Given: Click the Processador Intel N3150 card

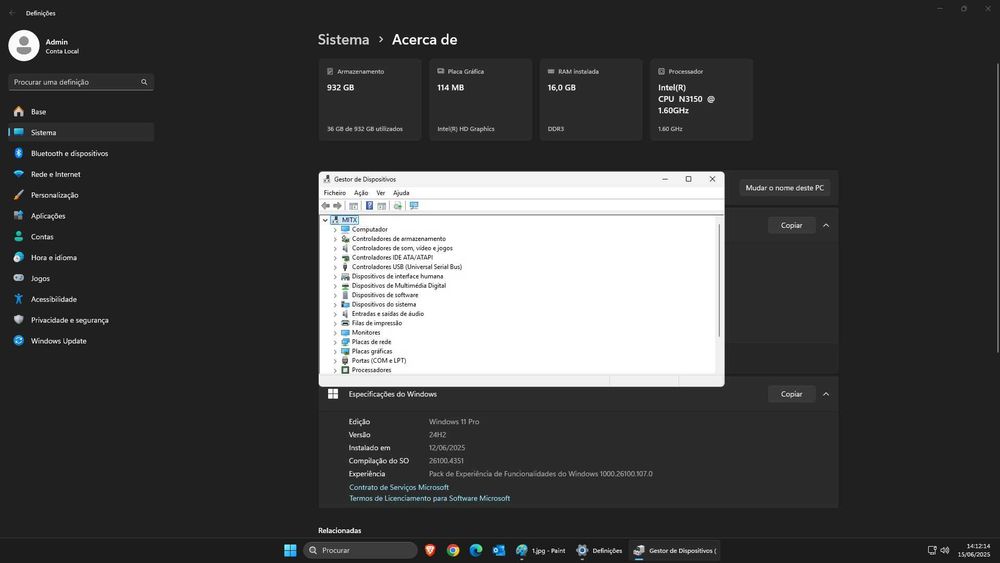Looking at the screenshot, I should (x=702, y=99).
